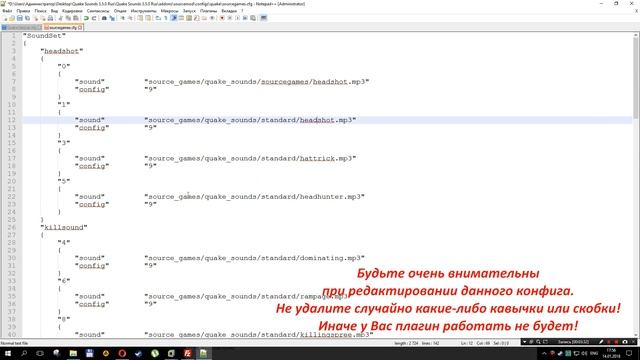Viewport: 640px width, 360px height.
Task: Click "SoundSet" text on line 1
Action: point(44,36)
